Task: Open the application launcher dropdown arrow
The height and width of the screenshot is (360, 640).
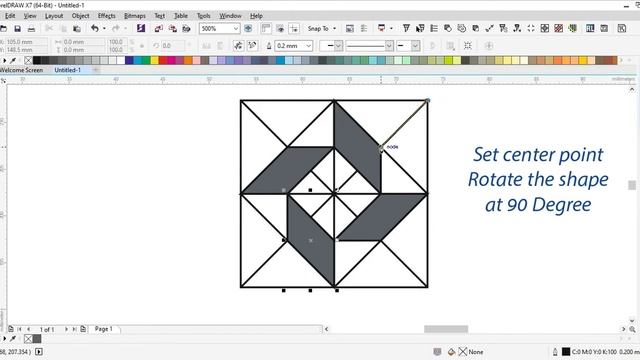Action: [391, 29]
